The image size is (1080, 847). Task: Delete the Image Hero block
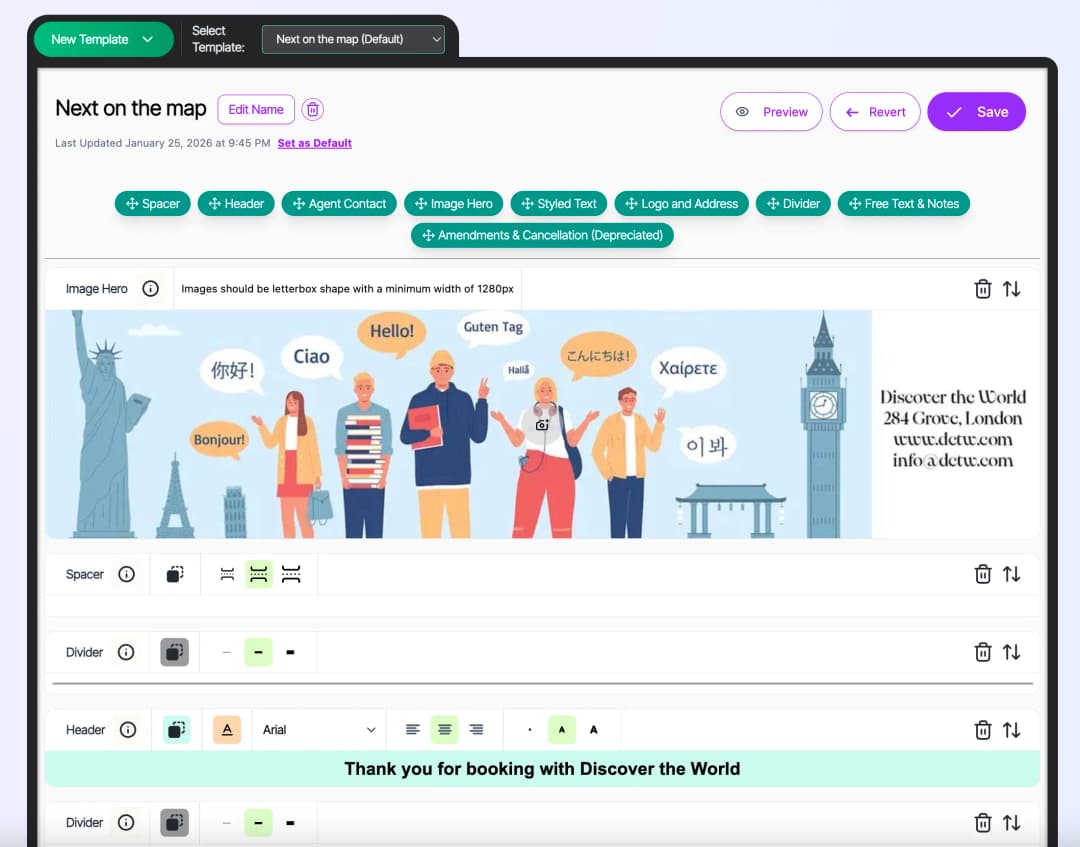pyautogui.click(x=983, y=289)
